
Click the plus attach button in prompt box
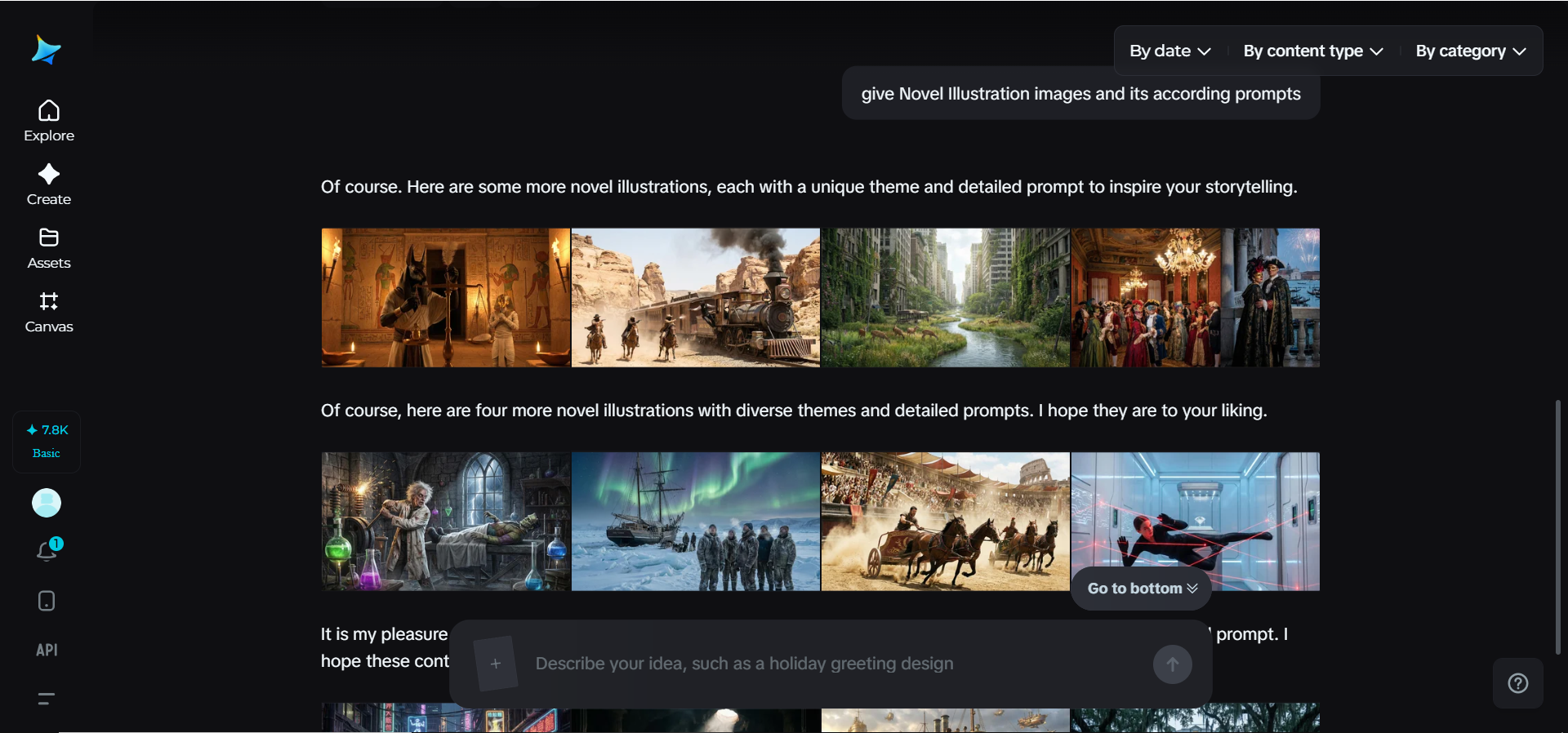pyautogui.click(x=496, y=664)
